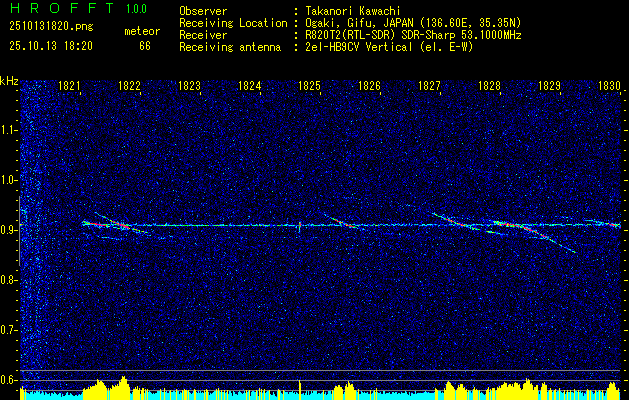629x400 pixels.
Task: Click the 1827 time marker
Action: pyautogui.click(x=429, y=85)
